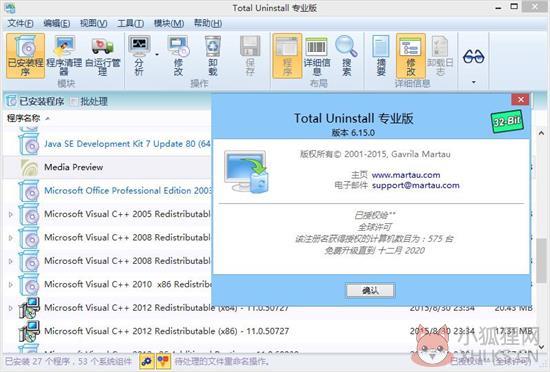Enable the 批处理 checkbox
This screenshot has height=372, width=550.
(x=74, y=102)
